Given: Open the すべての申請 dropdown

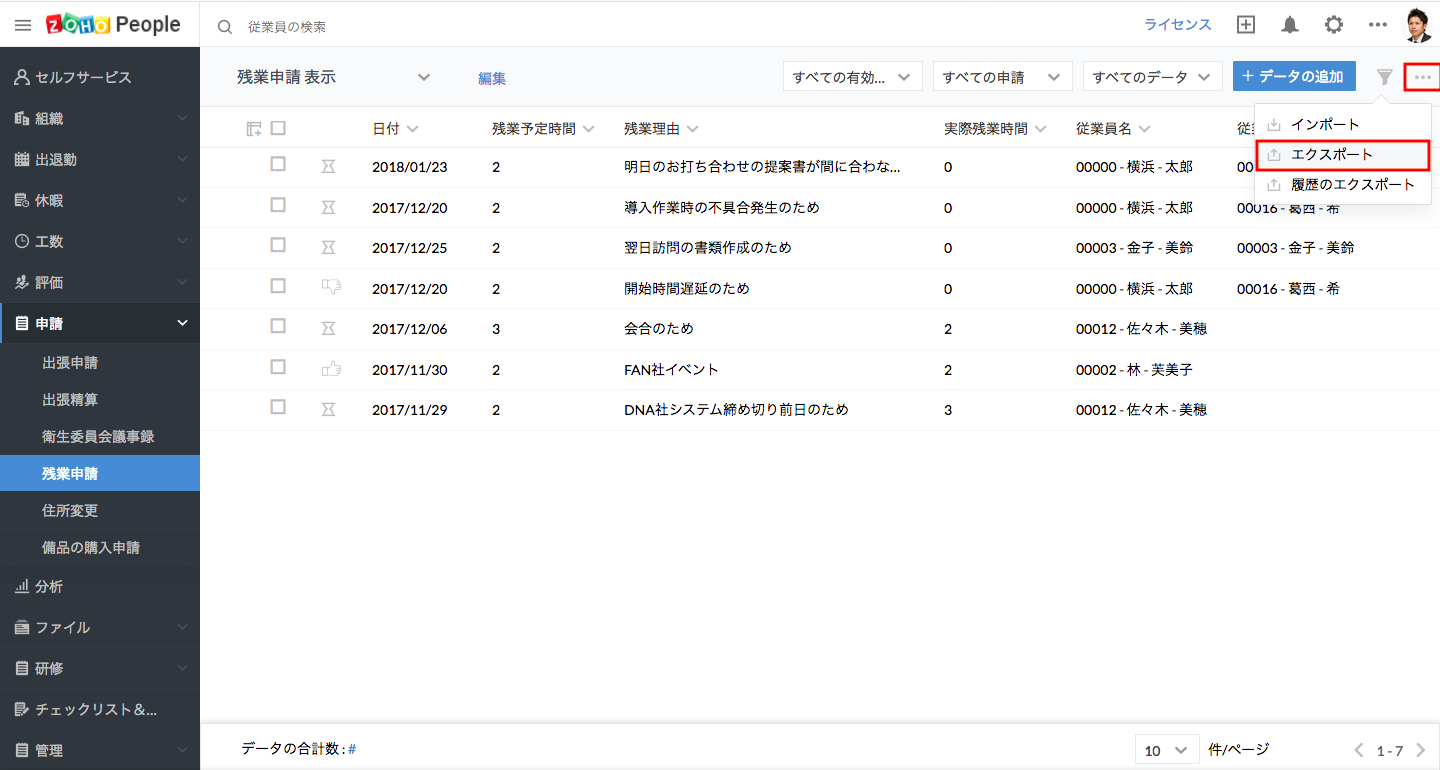Looking at the screenshot, I should click(x=1002, y=77).
